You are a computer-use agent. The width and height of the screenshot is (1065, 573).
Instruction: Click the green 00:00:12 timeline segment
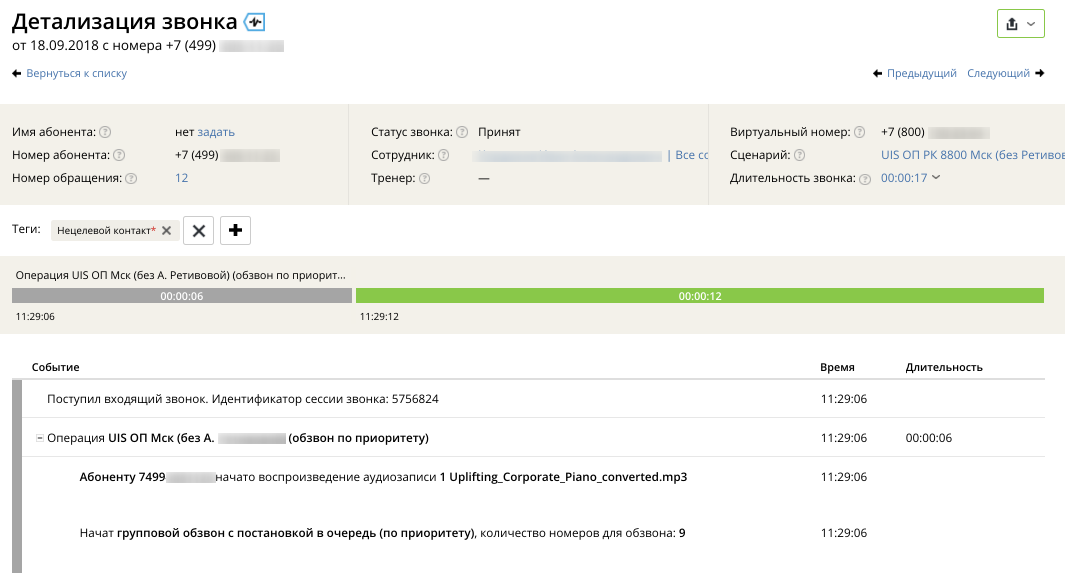(699, 296)
